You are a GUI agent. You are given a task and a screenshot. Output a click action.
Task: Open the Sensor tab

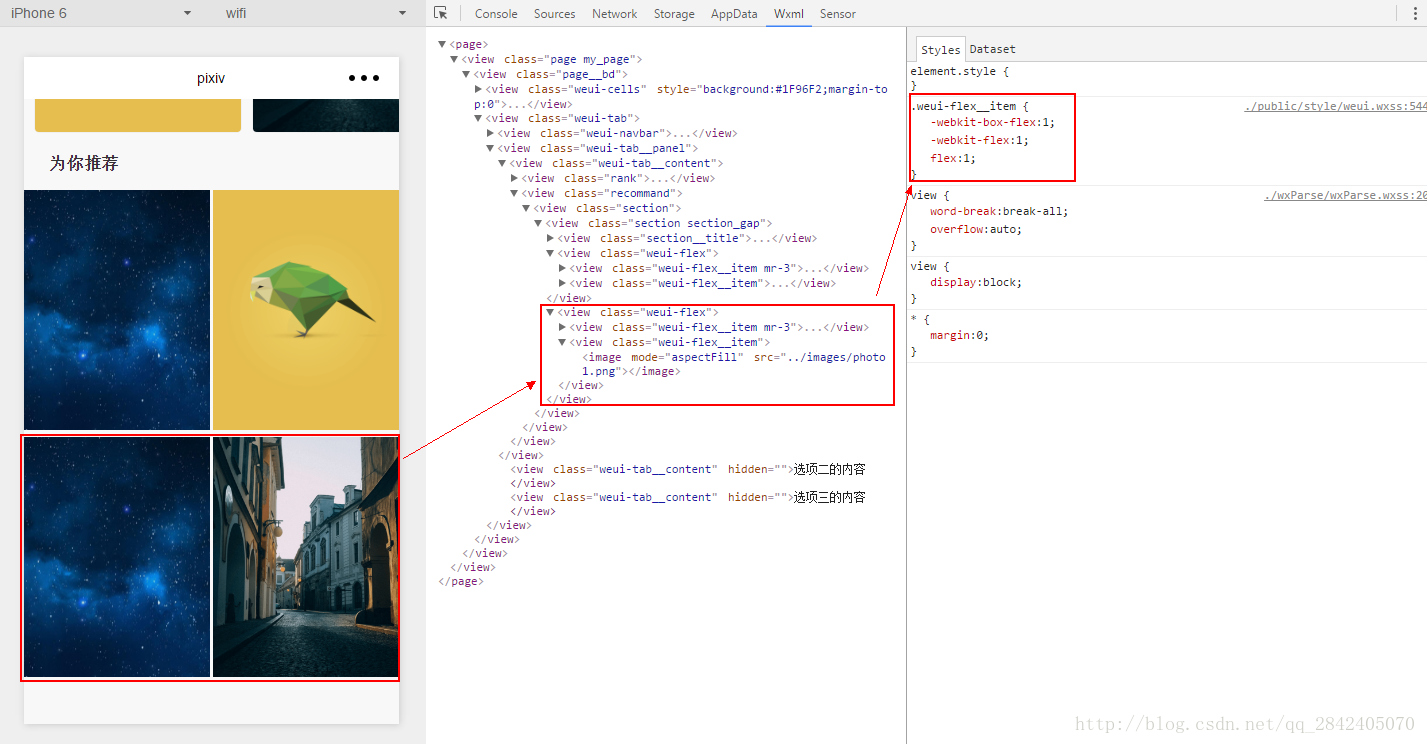tap(837, 14)
